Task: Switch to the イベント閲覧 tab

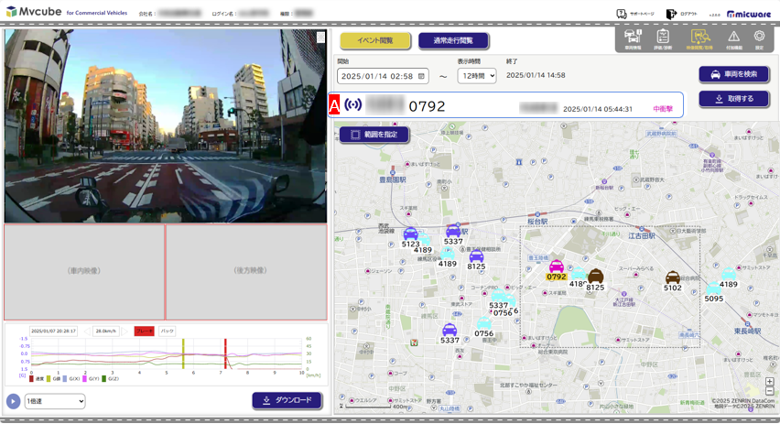Action: point(374,41)
